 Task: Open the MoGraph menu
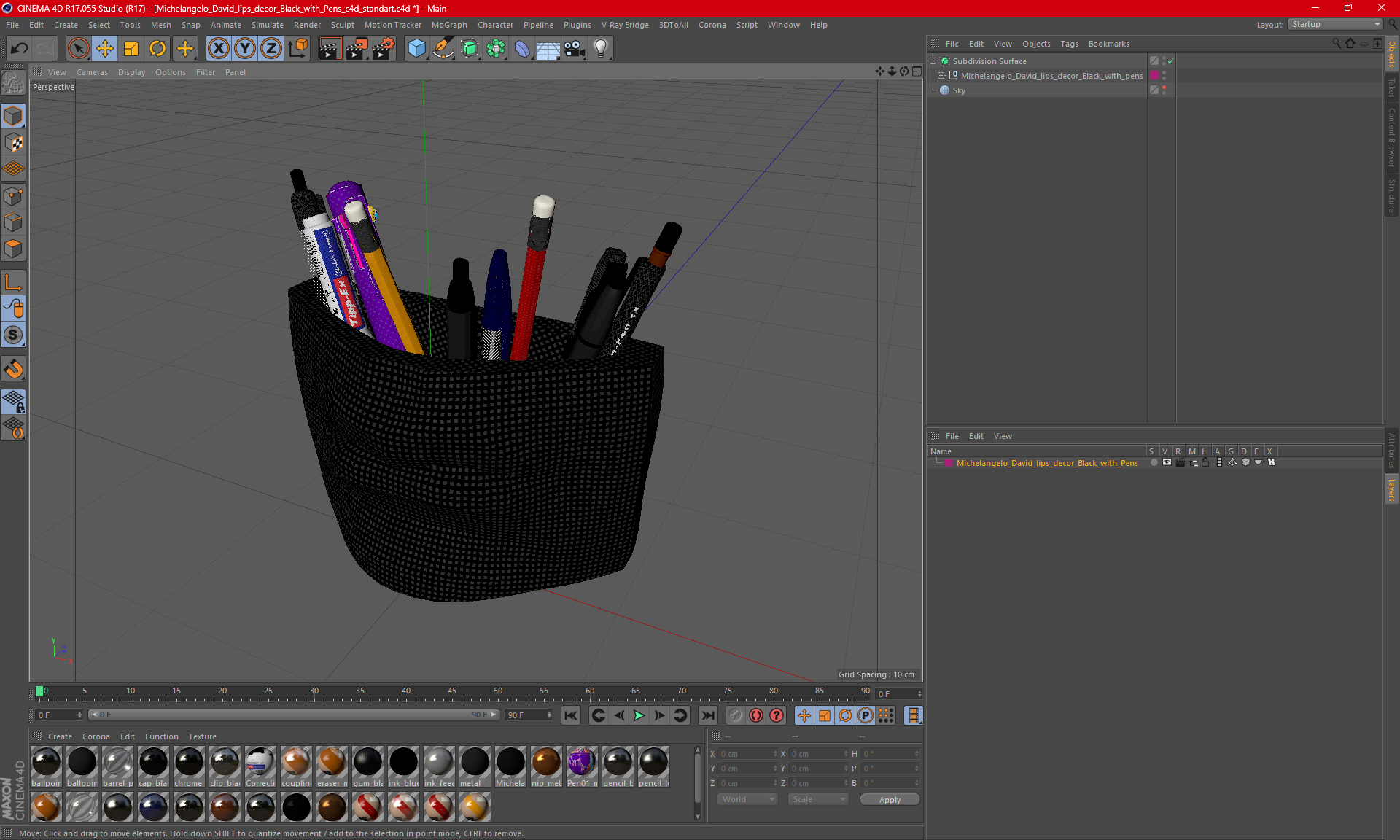pyautogui.click(x=449, y=25)
